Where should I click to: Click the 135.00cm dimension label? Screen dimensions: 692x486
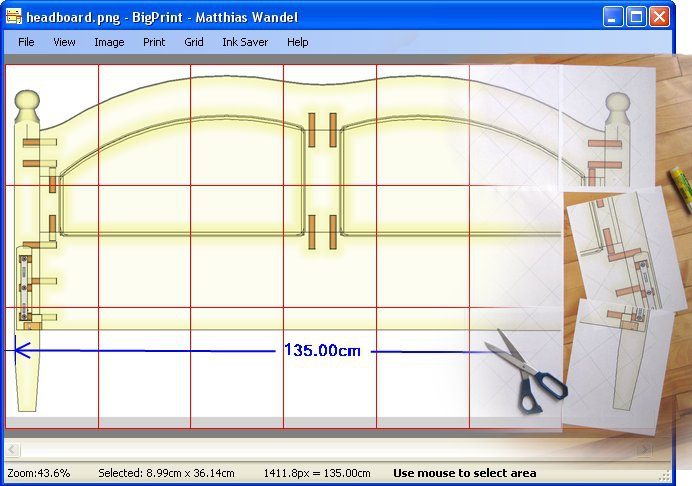(x=322, y=351)
